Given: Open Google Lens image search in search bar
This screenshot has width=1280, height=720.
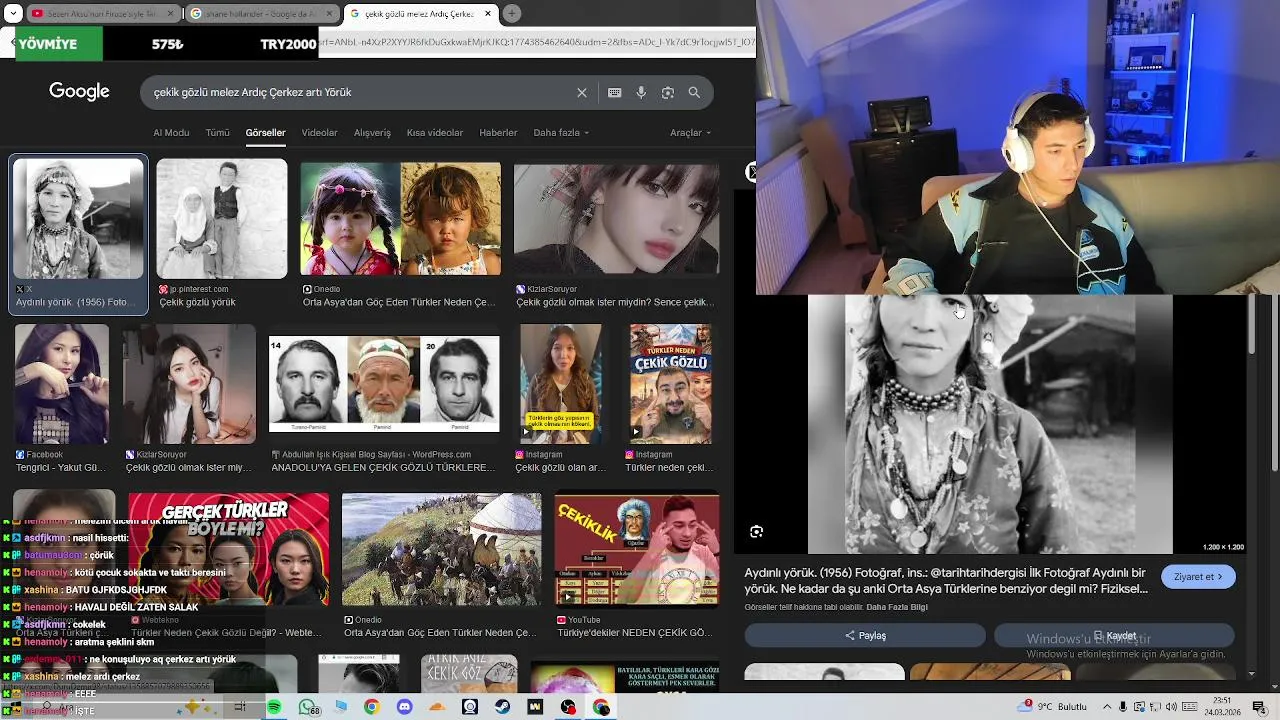Looking at the screenshot, I should click(668, 92).
